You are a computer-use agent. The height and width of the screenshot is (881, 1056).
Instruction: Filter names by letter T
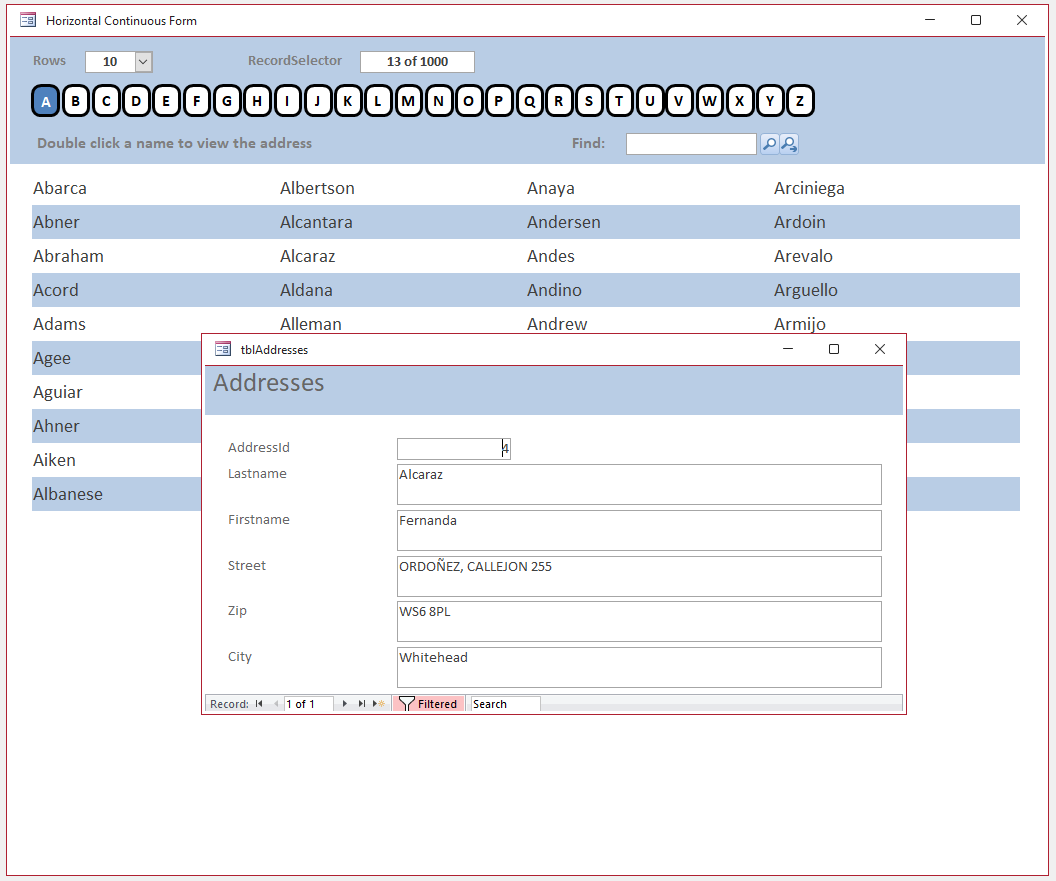[x=620, y=101]
